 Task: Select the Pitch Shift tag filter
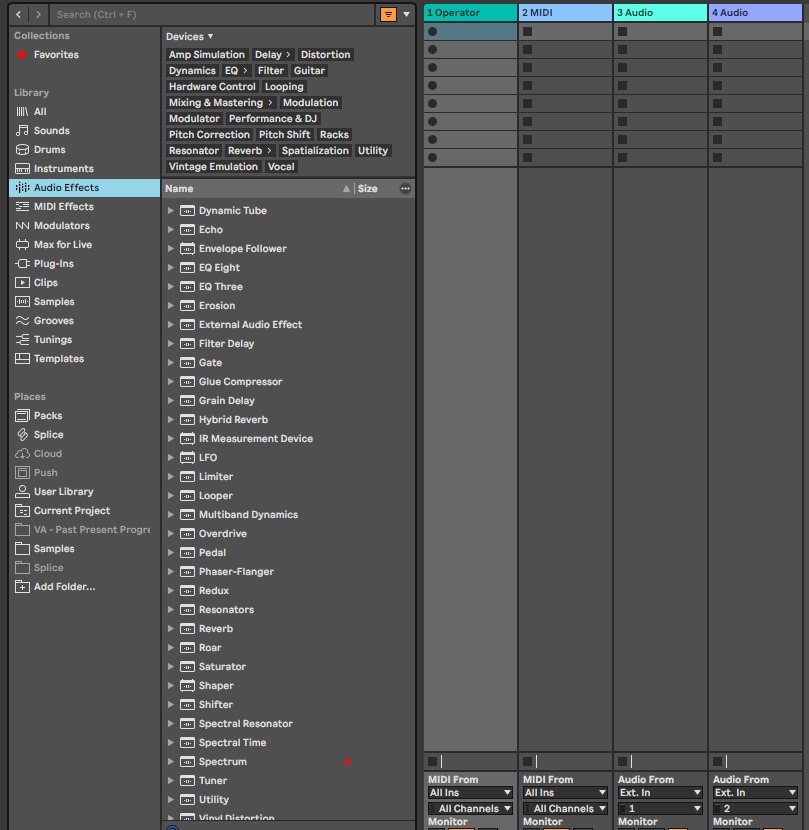pyautogui.click(x=284, y=134)
